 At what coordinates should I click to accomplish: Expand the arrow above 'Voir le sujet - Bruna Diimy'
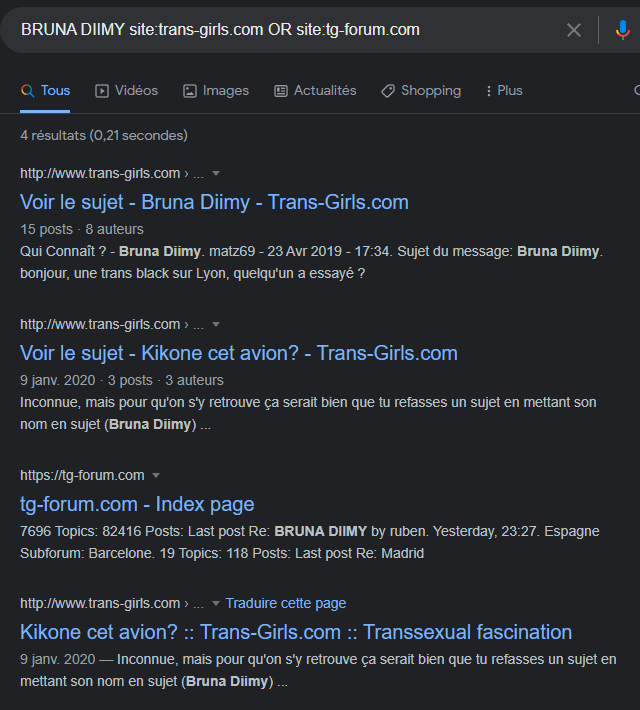click(x=216, y=174)
